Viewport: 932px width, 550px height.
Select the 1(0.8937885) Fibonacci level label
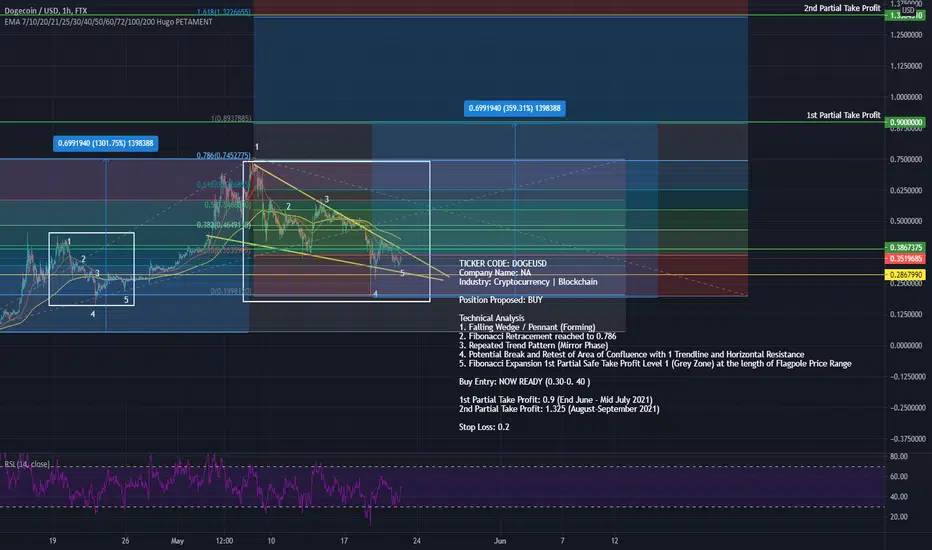[x=231, y=118]
